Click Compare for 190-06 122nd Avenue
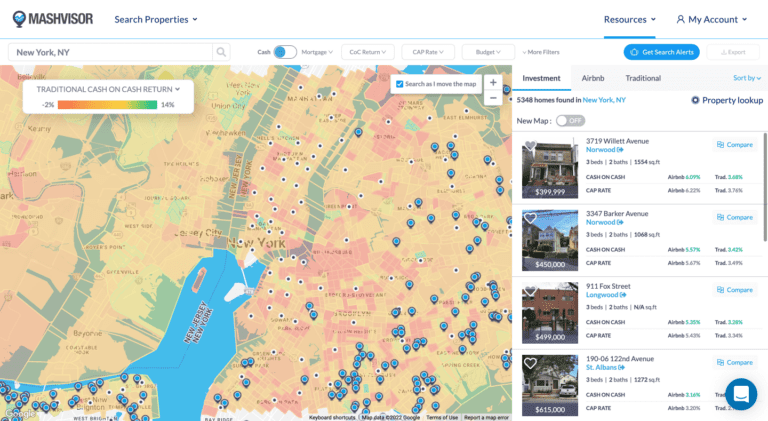768x421 pixels. [x=735, y=362]
